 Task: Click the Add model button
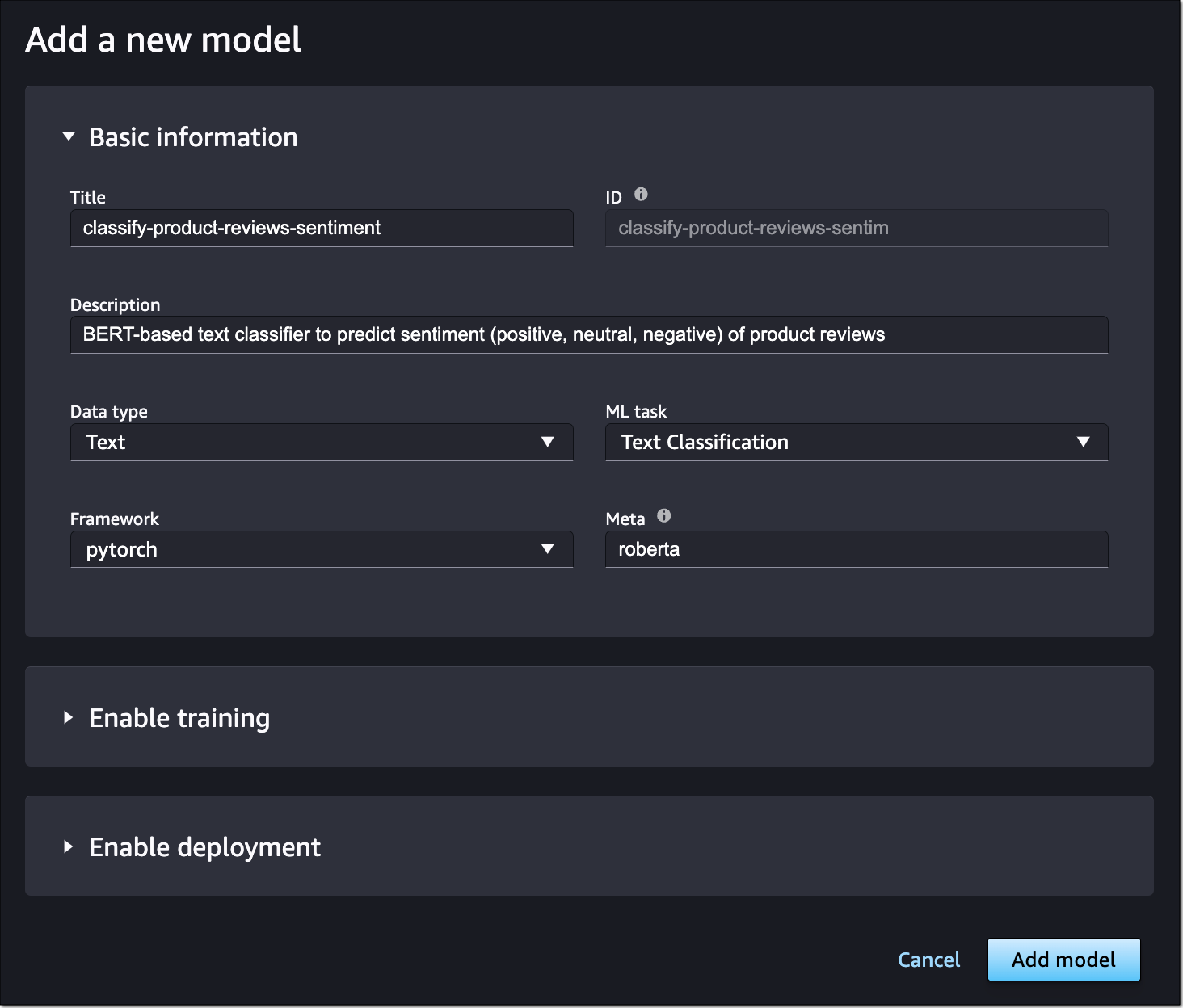point(1063,960)
